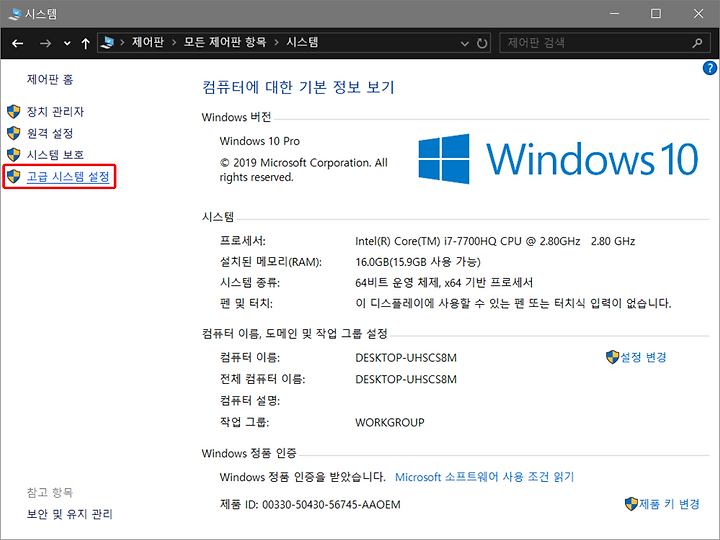Select 제어판 in the breadcrumb path
720x540 pixels.
[148, 42]
